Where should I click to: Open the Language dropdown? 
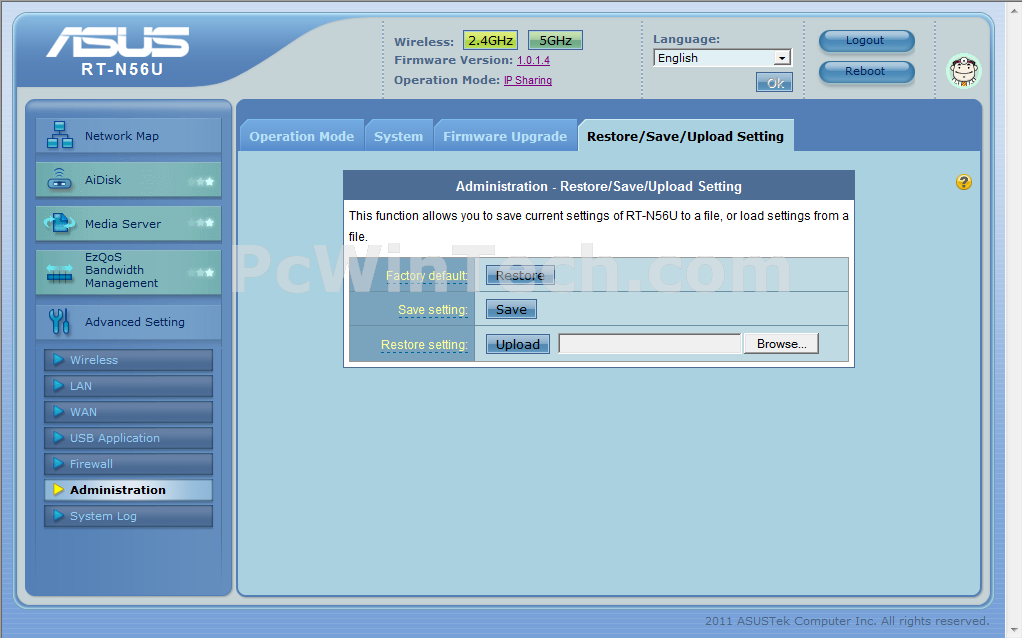coord(722,58)
